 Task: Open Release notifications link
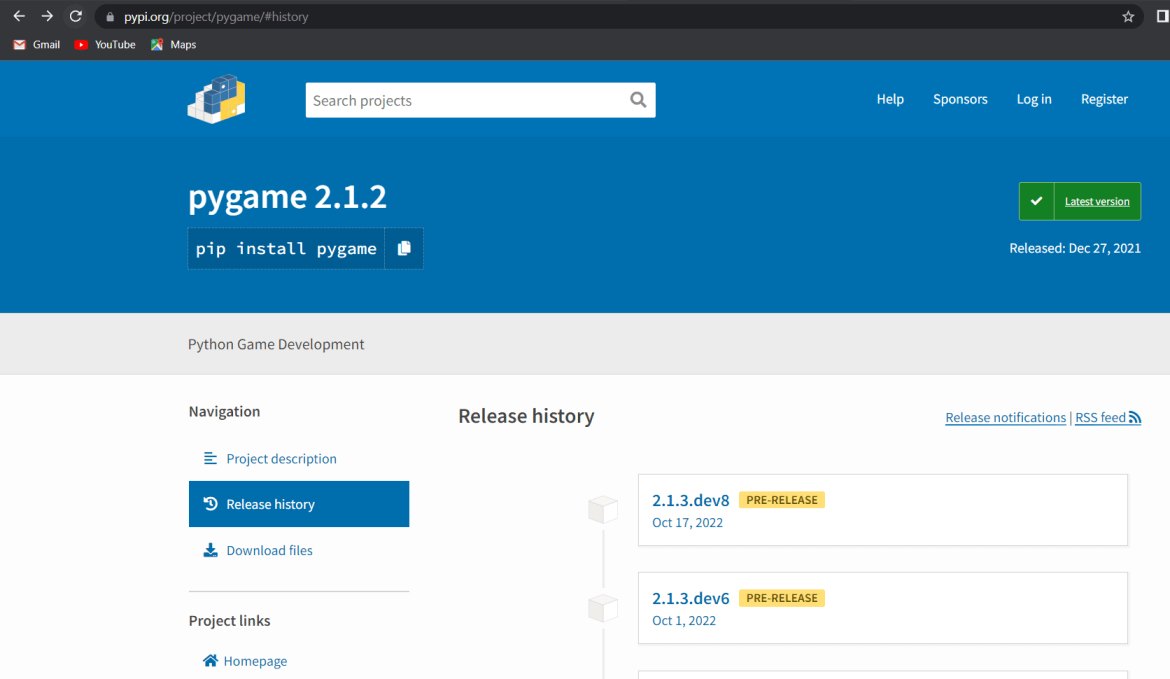(x=1006, y=418)
